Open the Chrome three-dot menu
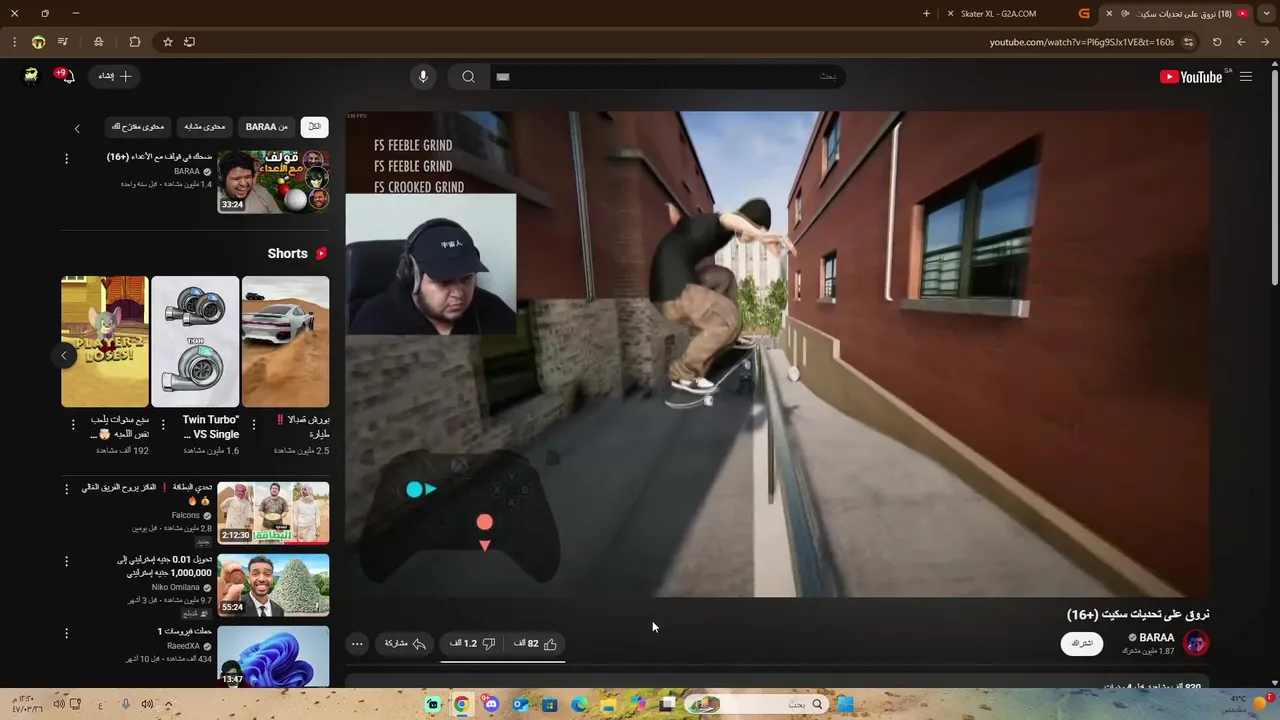 [14, 42]
